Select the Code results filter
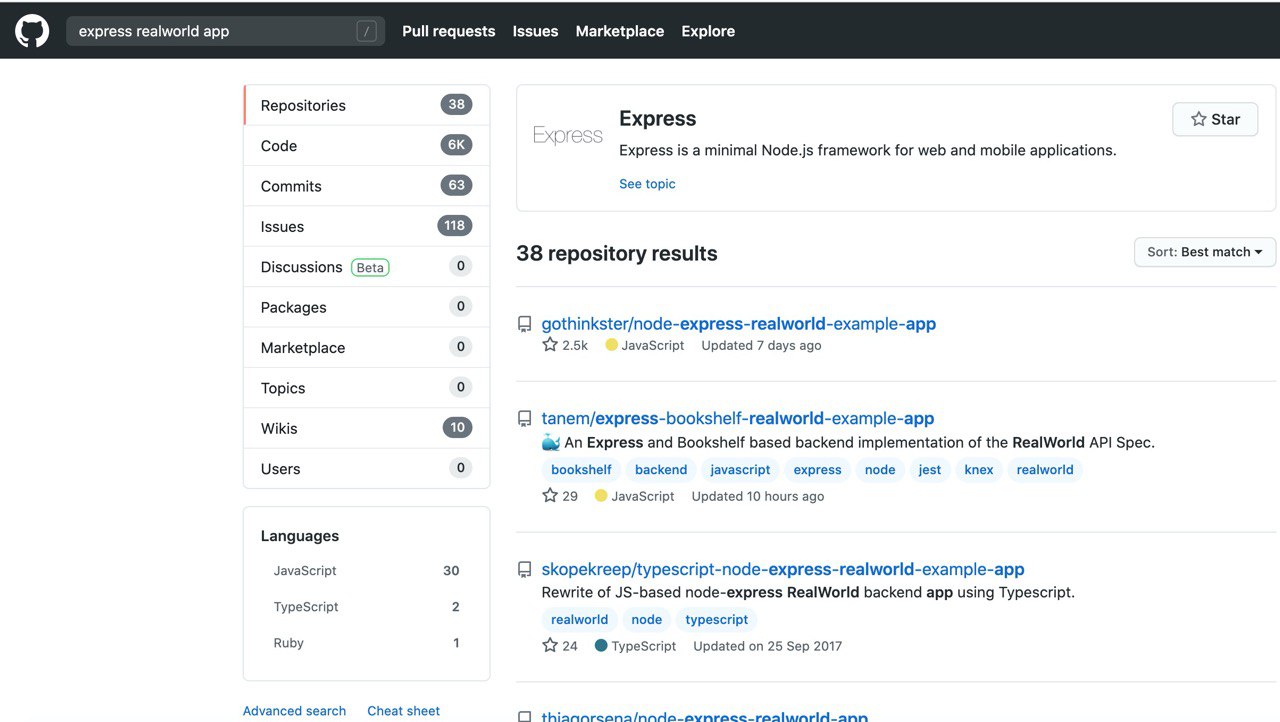1280x722 pixels. click(367, 146)
